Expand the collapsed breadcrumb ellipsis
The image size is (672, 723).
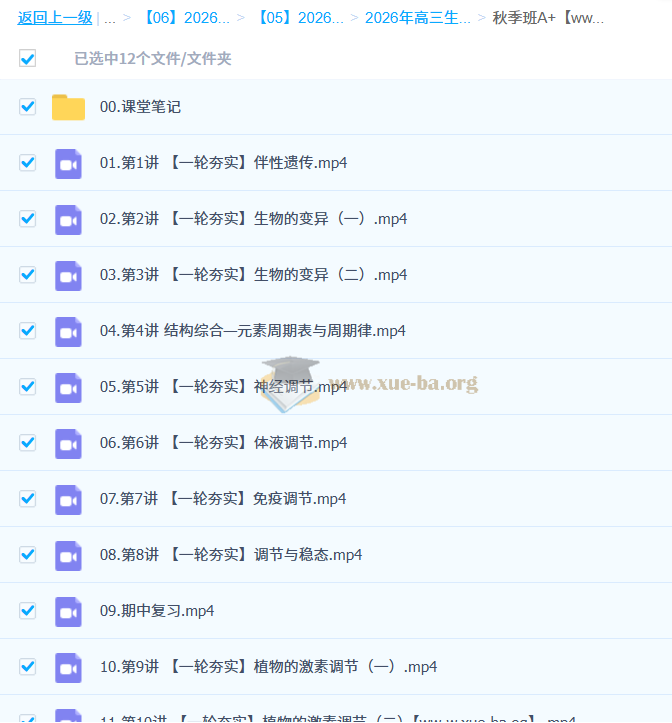point(110,18)
